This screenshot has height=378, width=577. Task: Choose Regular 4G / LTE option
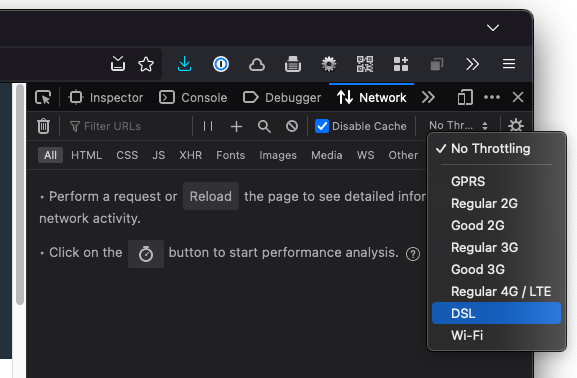(x=496, y=292)
